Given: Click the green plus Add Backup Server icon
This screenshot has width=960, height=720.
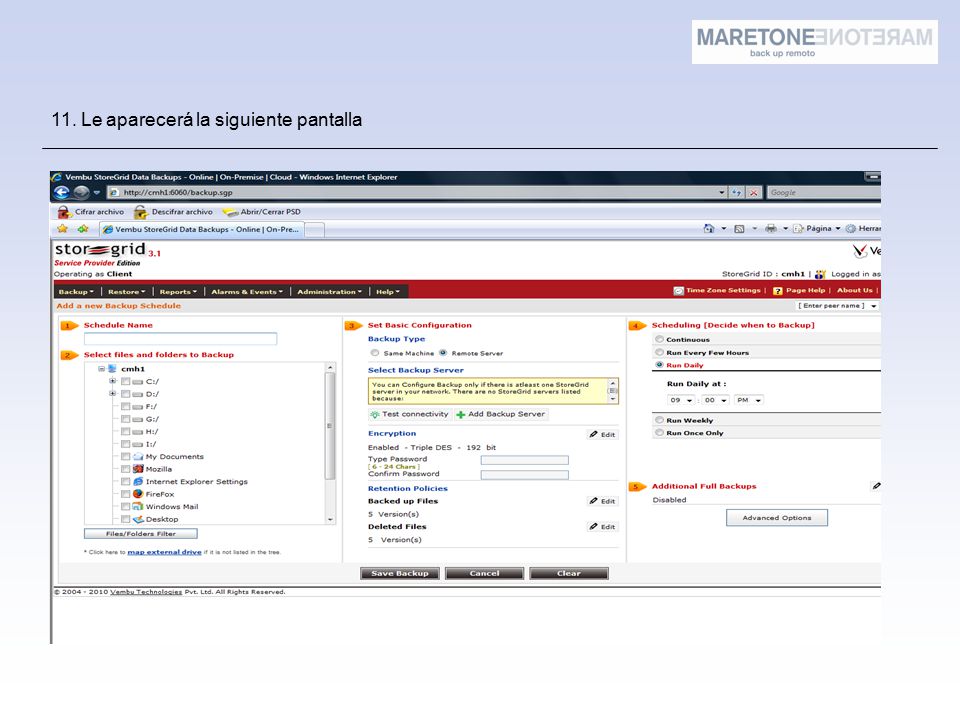Looking at the screenshot, I should tap(460, 414).
